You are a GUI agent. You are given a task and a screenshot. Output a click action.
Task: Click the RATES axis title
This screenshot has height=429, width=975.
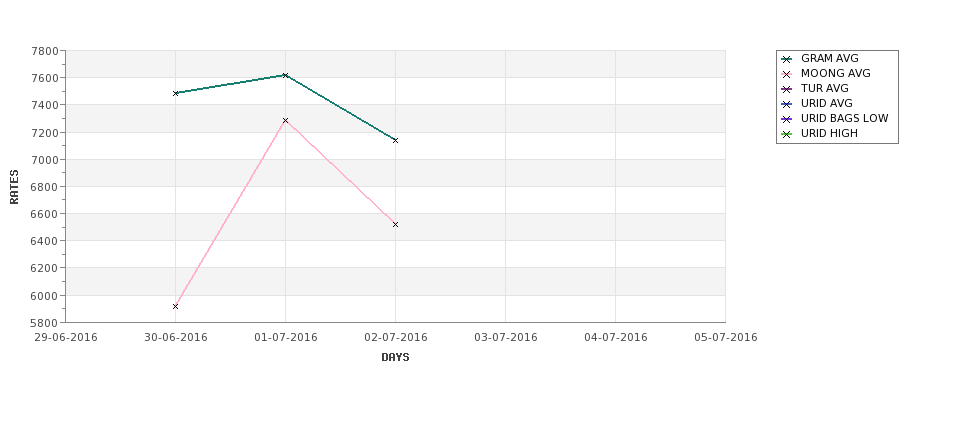[x=14, y=187]
